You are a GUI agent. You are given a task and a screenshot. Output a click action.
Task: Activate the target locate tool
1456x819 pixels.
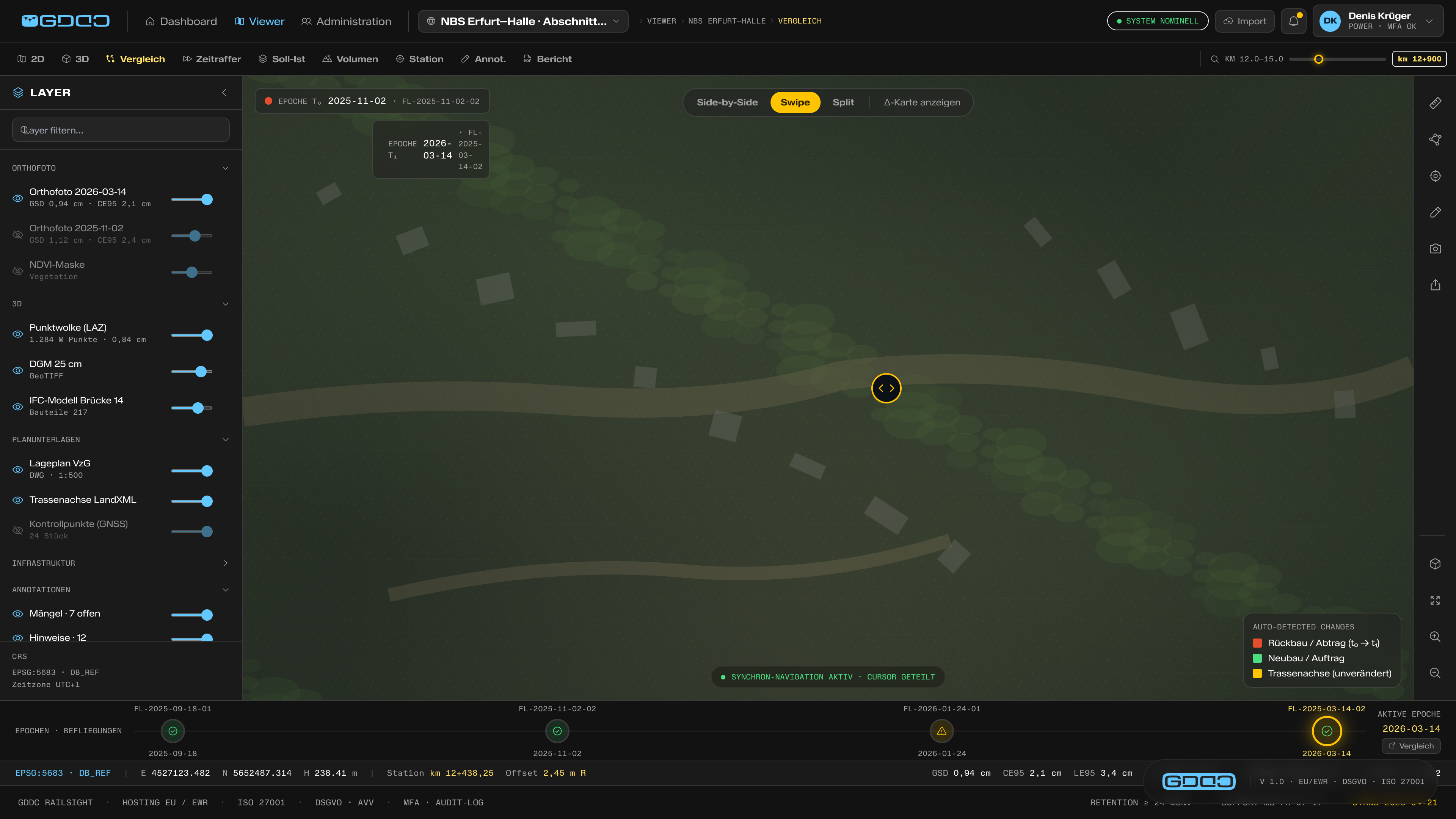point(1435,176)
